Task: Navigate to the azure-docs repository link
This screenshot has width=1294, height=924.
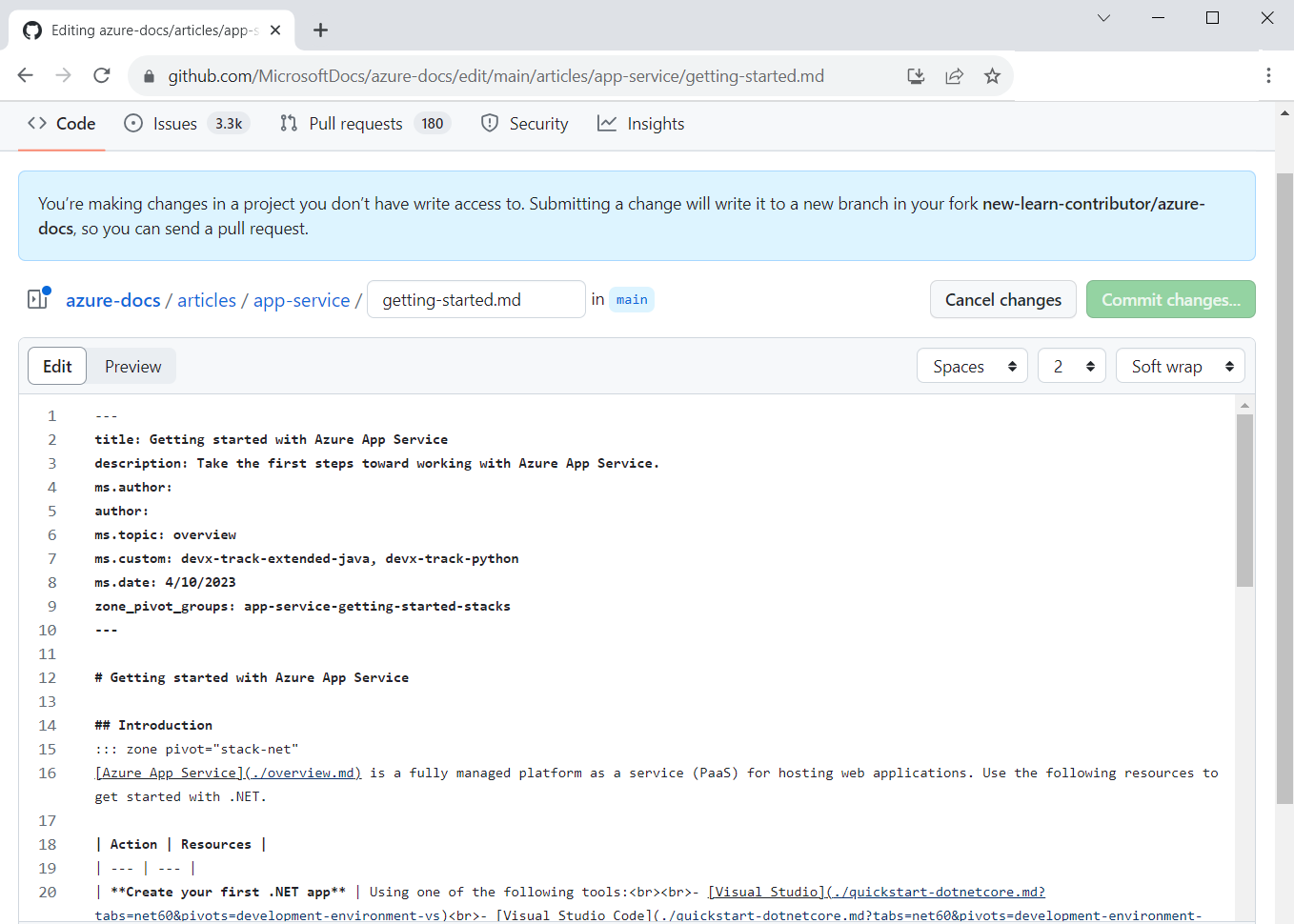Action: (112, 299)
